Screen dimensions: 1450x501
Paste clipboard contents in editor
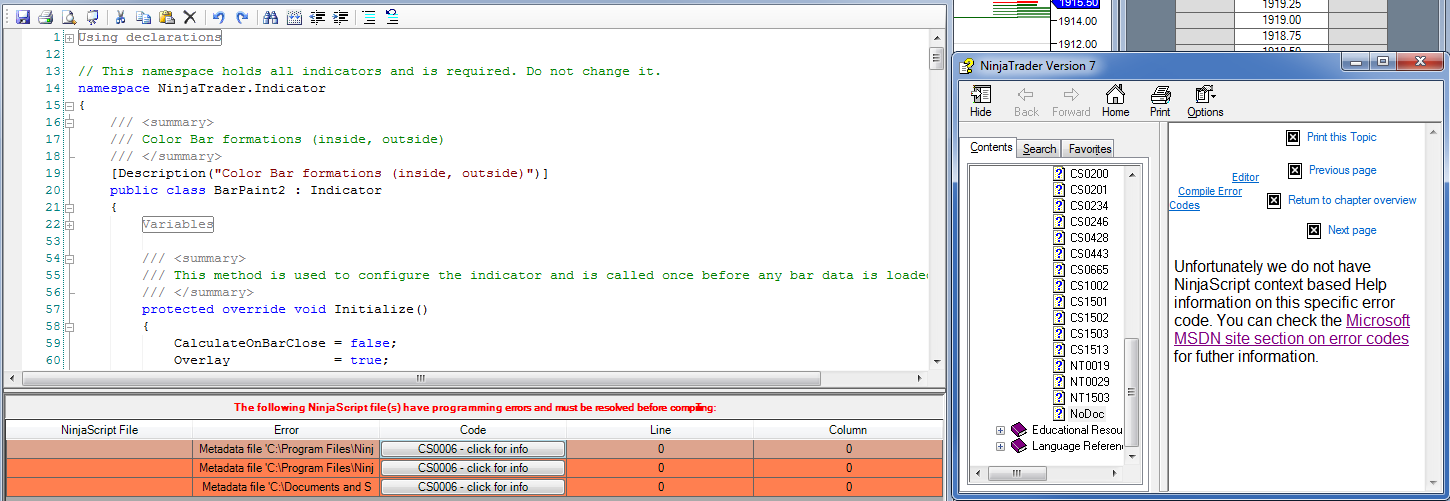coord(166,17)
